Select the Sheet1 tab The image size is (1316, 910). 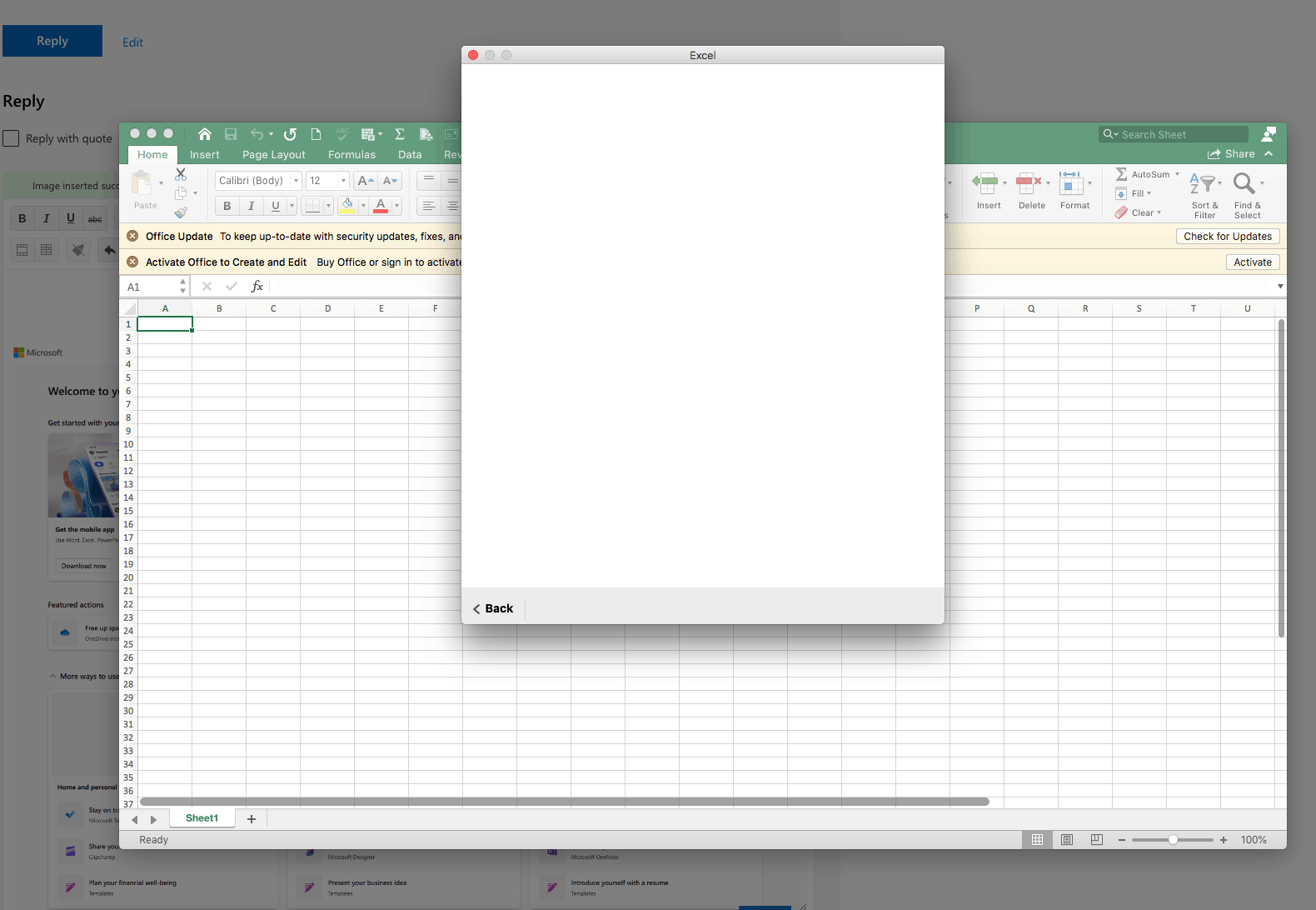click(x=202, y=818)
